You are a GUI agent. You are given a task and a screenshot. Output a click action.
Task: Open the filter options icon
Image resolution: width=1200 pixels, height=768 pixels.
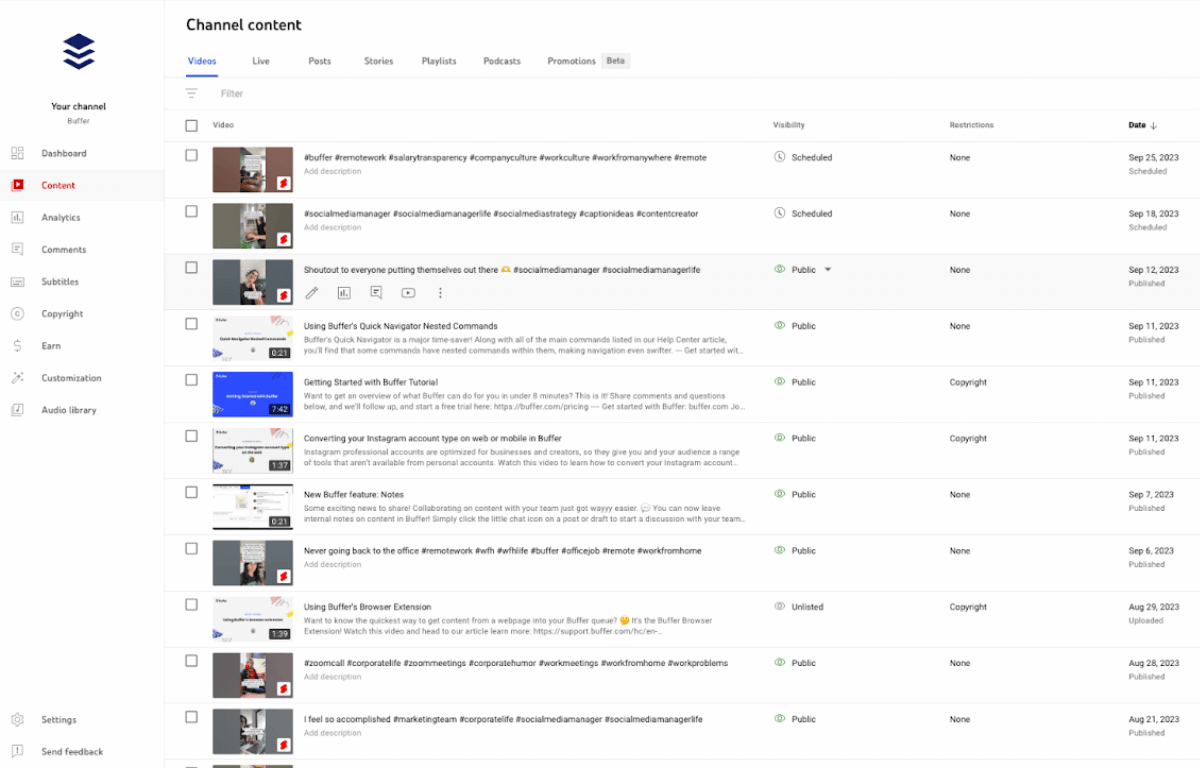coord(190,92)
